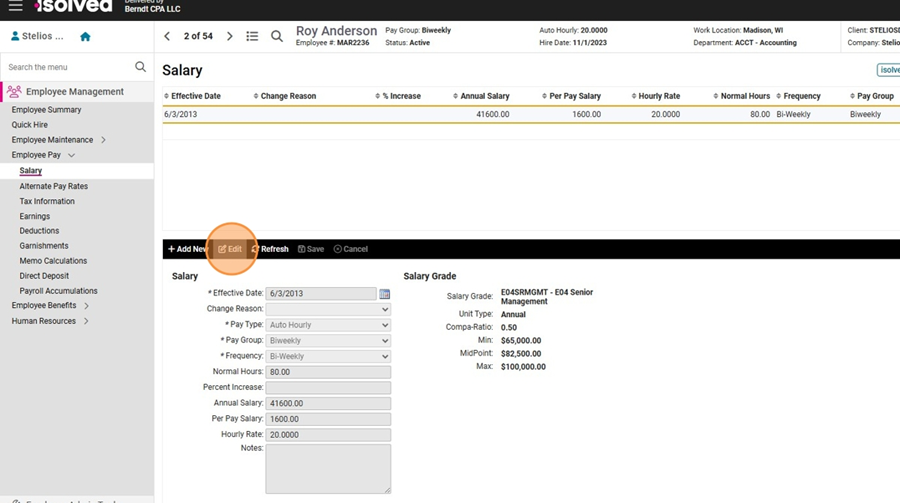Click the Refresh button

coord(270,249)
